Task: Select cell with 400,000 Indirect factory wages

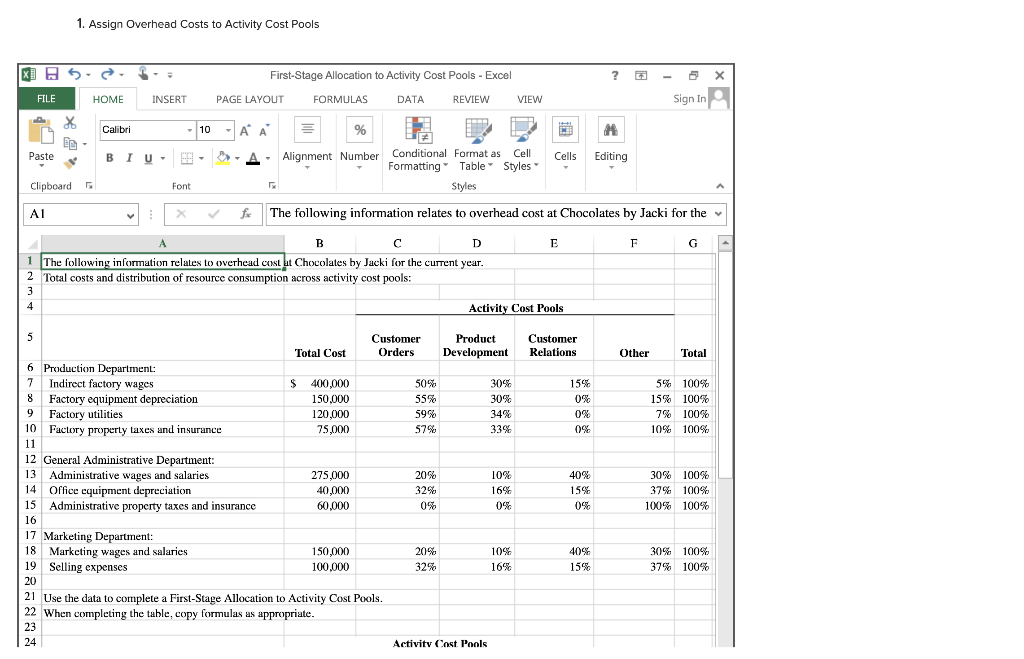Action: [319, 383]
